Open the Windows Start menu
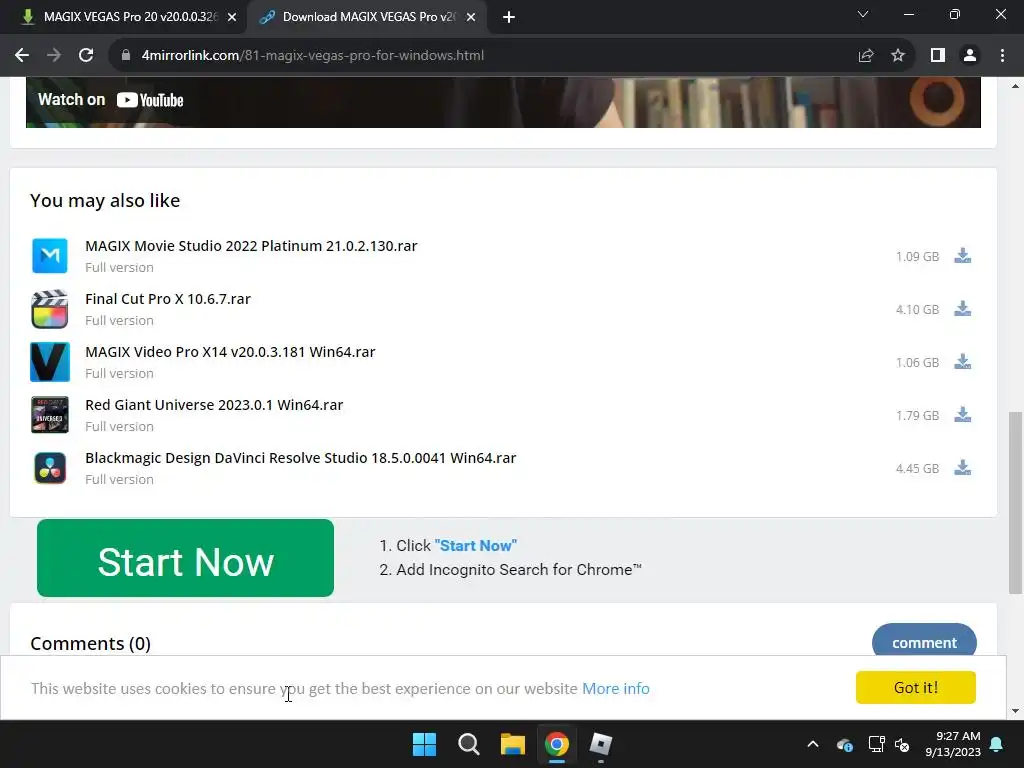The height and width of the screenshot is (768, 1024). [424, 744]
